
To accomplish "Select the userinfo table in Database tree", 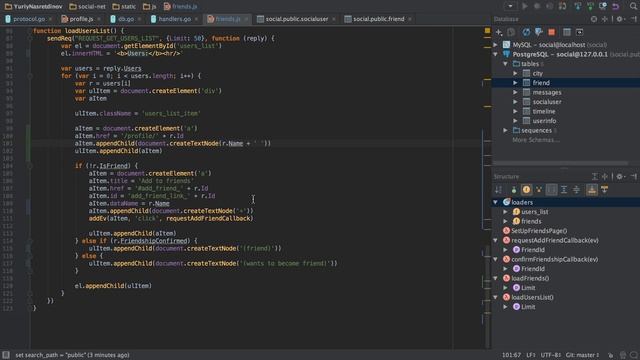I will [x=544, y=121].
